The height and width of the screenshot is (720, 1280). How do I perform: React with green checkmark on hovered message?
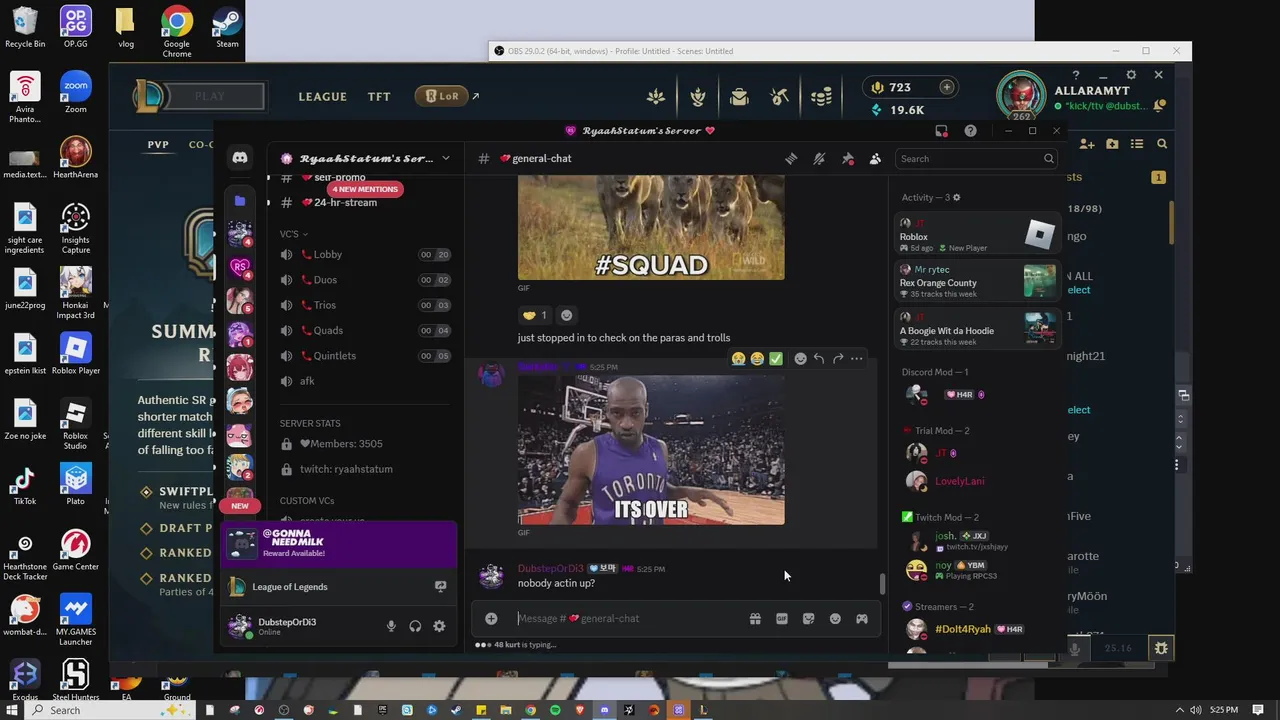coord(776,358)
